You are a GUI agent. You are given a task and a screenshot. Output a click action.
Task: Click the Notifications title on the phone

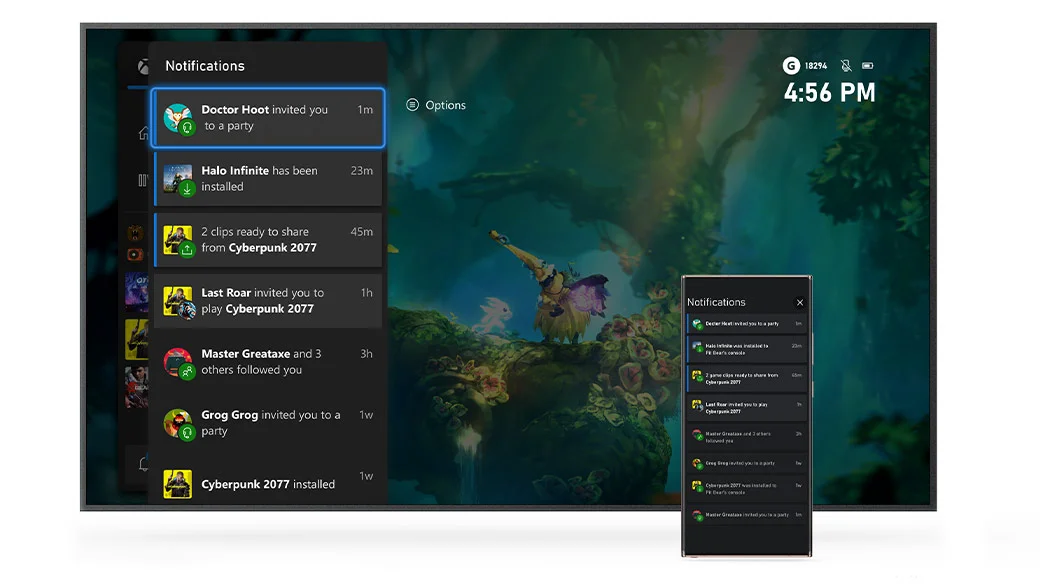coord(716,302)
